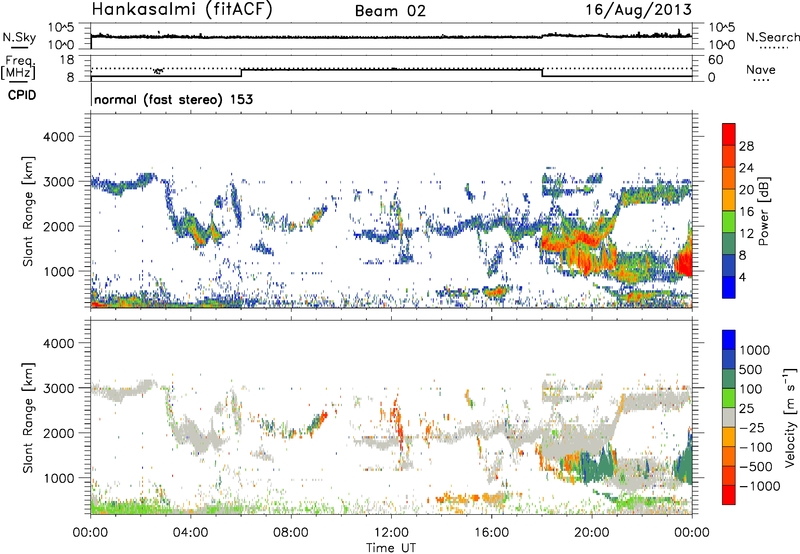Click the 'CPID' label

[22, 95]
